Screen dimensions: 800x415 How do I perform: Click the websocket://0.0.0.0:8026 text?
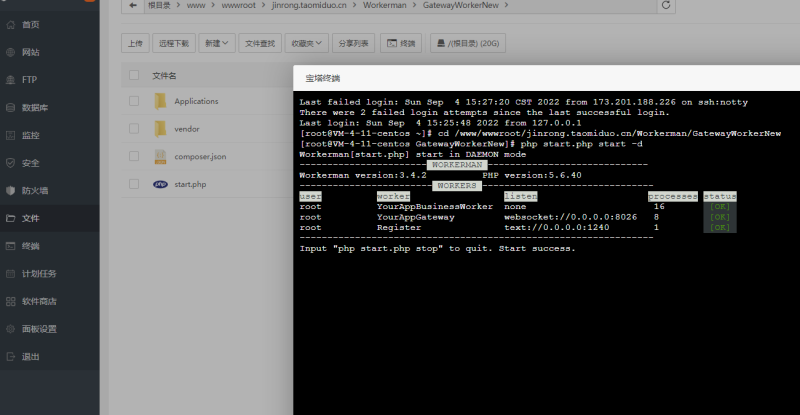[570, 217]
